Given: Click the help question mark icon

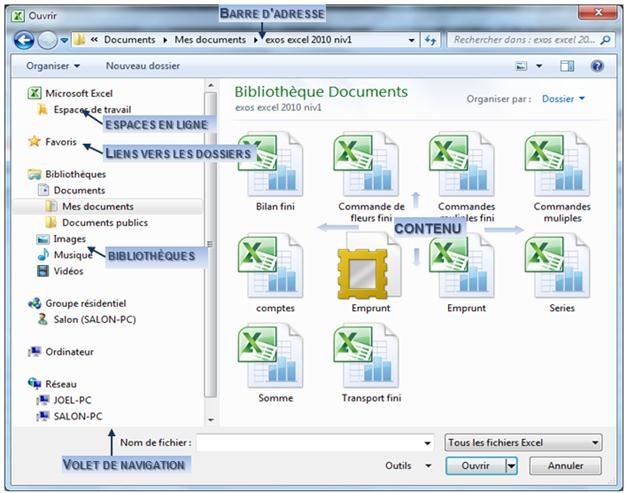Looking at the screenshot, I should pyautogui.click(x=597, y=66).
